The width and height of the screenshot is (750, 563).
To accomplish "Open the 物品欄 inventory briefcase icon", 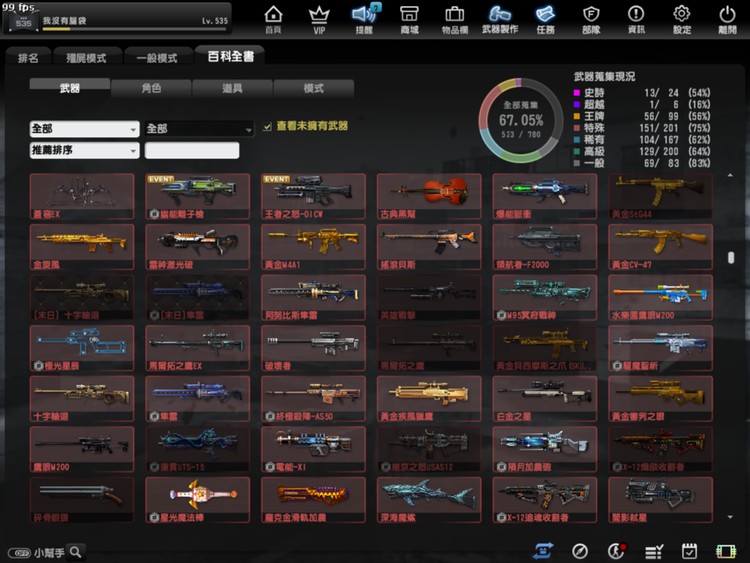I will coord(454,18).
